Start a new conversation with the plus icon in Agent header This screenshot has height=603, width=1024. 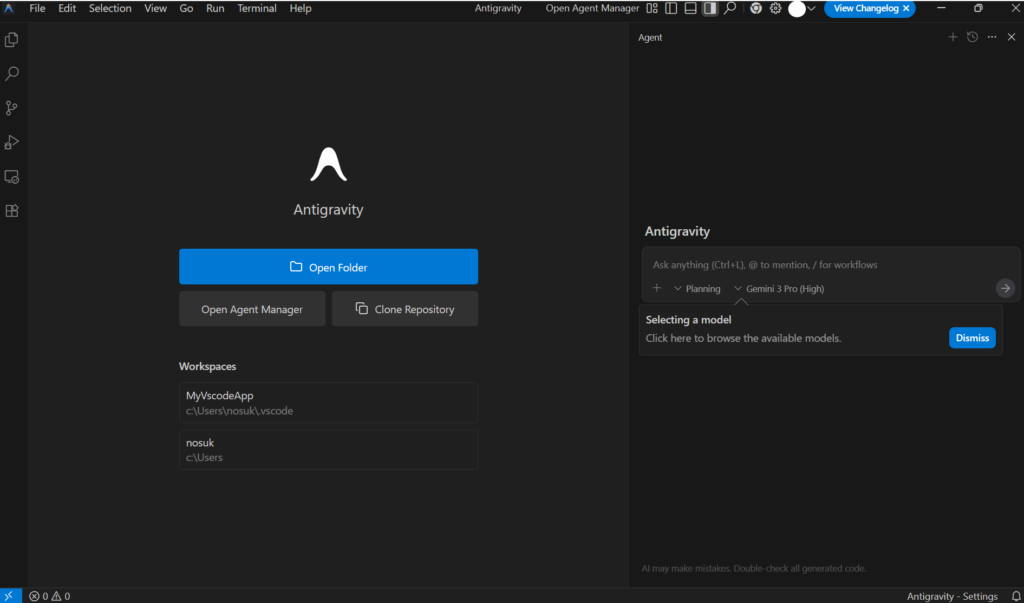(953, 37)
